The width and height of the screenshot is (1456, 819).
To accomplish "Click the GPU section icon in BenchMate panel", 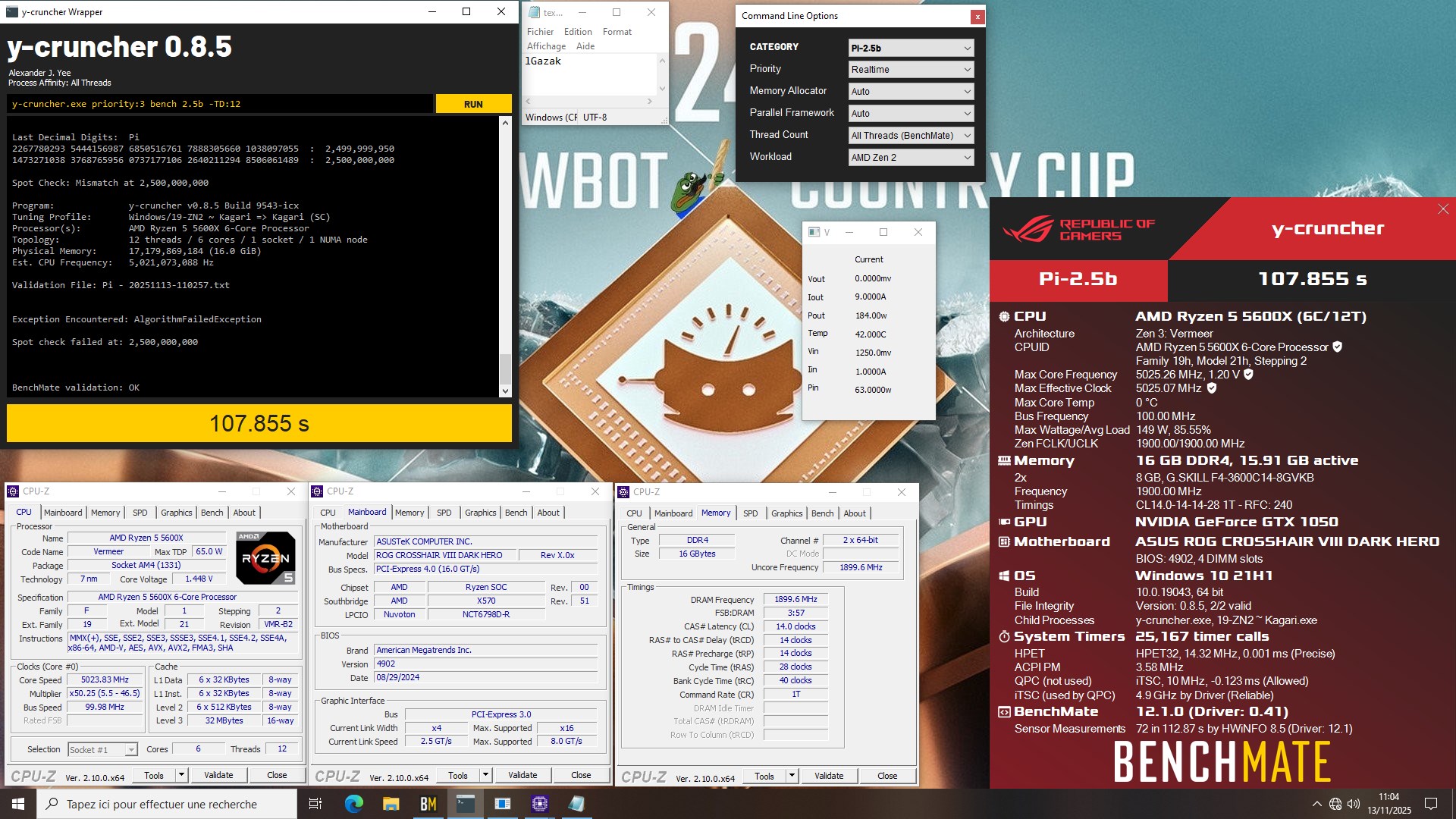I will click(x=1004, y=522).
